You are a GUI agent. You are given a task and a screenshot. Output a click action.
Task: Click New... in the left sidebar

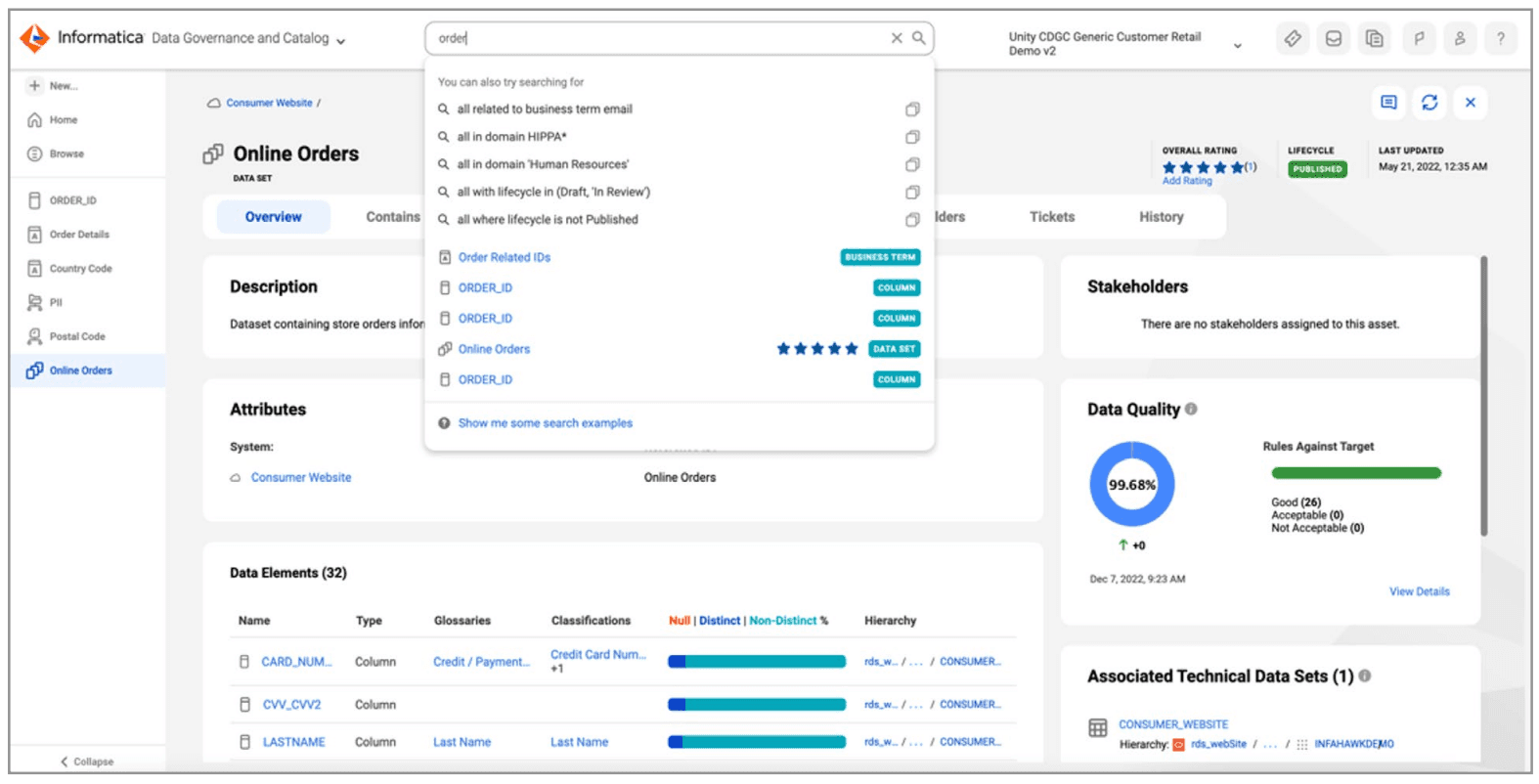tap(53, 86)
